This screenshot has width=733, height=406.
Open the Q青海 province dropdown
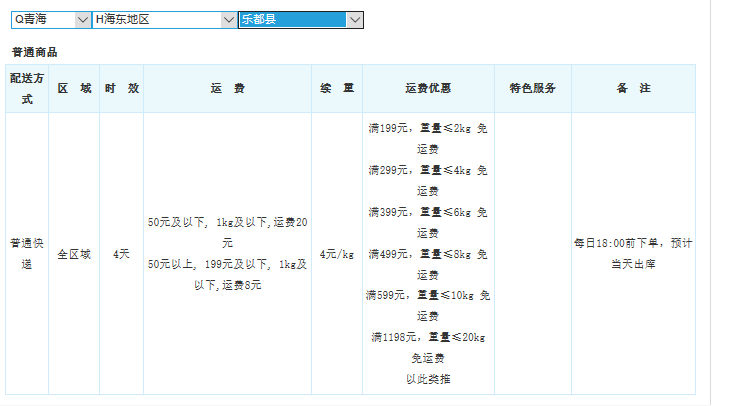[x=50, y=19]
